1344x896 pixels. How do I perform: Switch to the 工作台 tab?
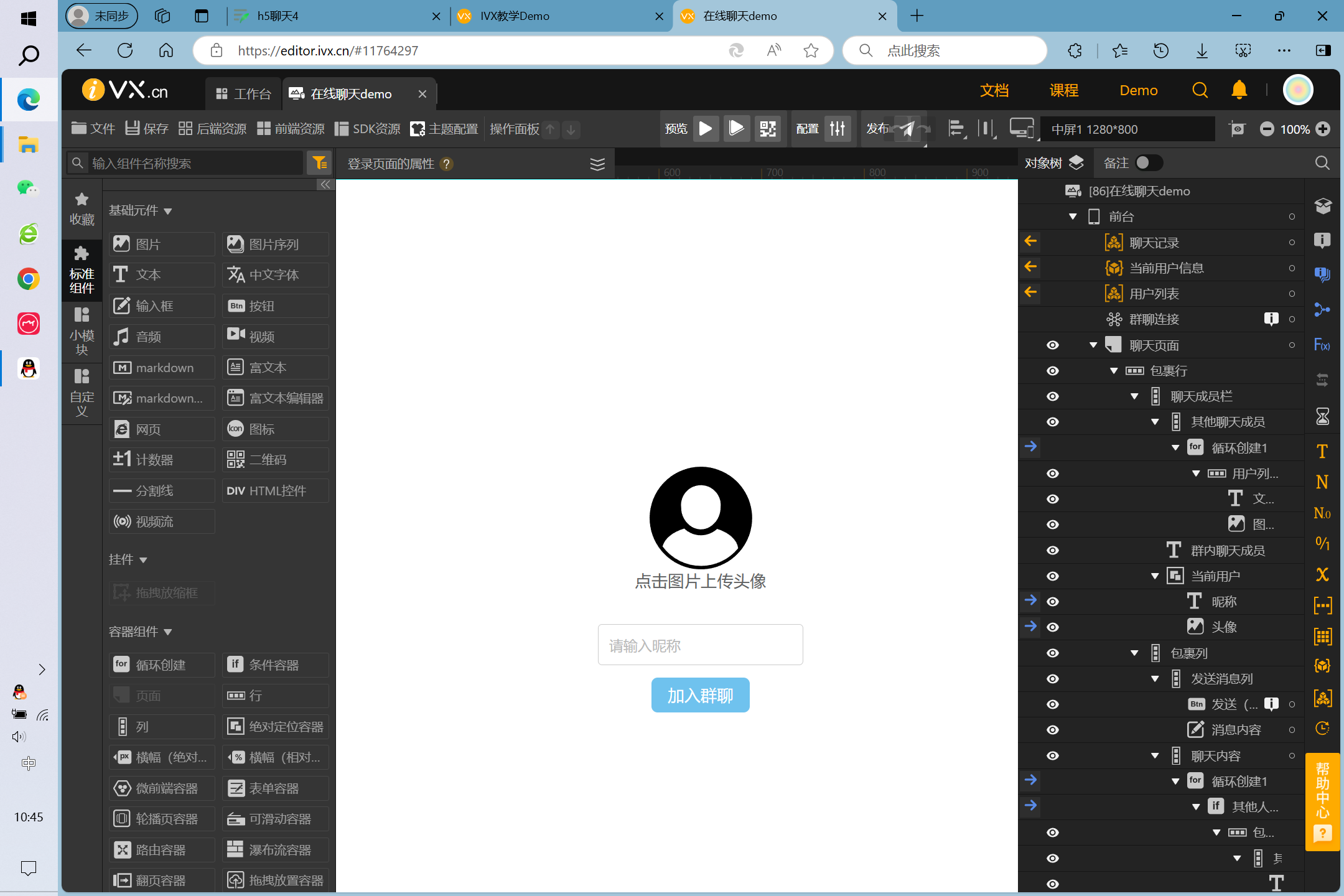pos(243,93)
